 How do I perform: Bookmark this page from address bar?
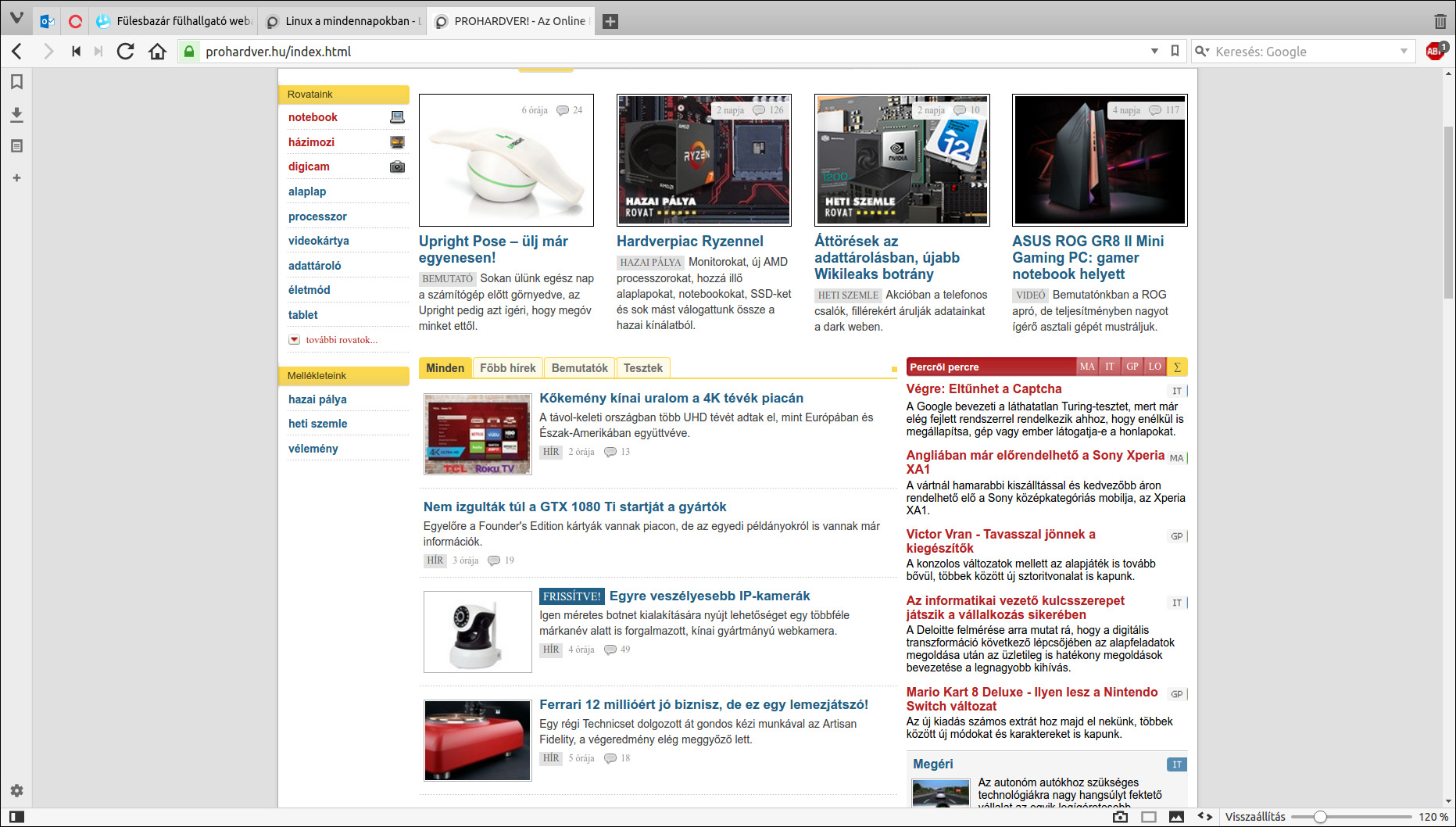pyautogui.click(x=1175, y=52)
